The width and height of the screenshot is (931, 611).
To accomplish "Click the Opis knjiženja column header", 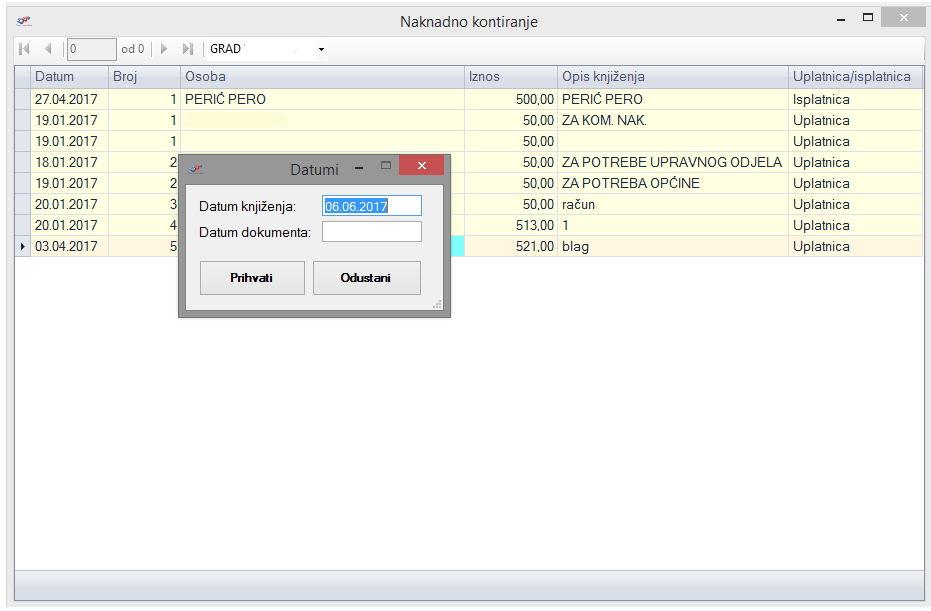I will pos(672,77).
